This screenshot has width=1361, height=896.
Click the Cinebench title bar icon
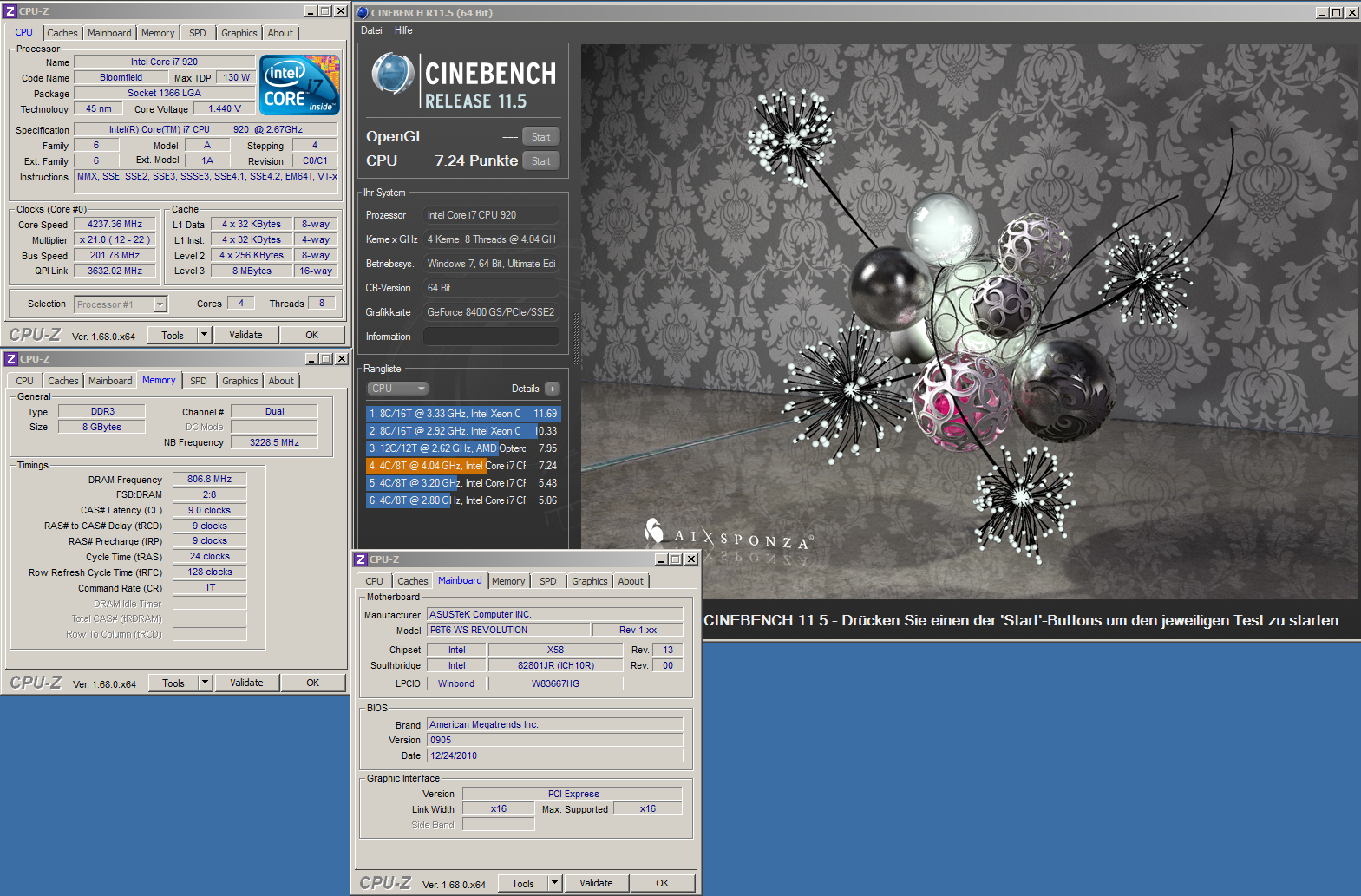pos(363,12)
